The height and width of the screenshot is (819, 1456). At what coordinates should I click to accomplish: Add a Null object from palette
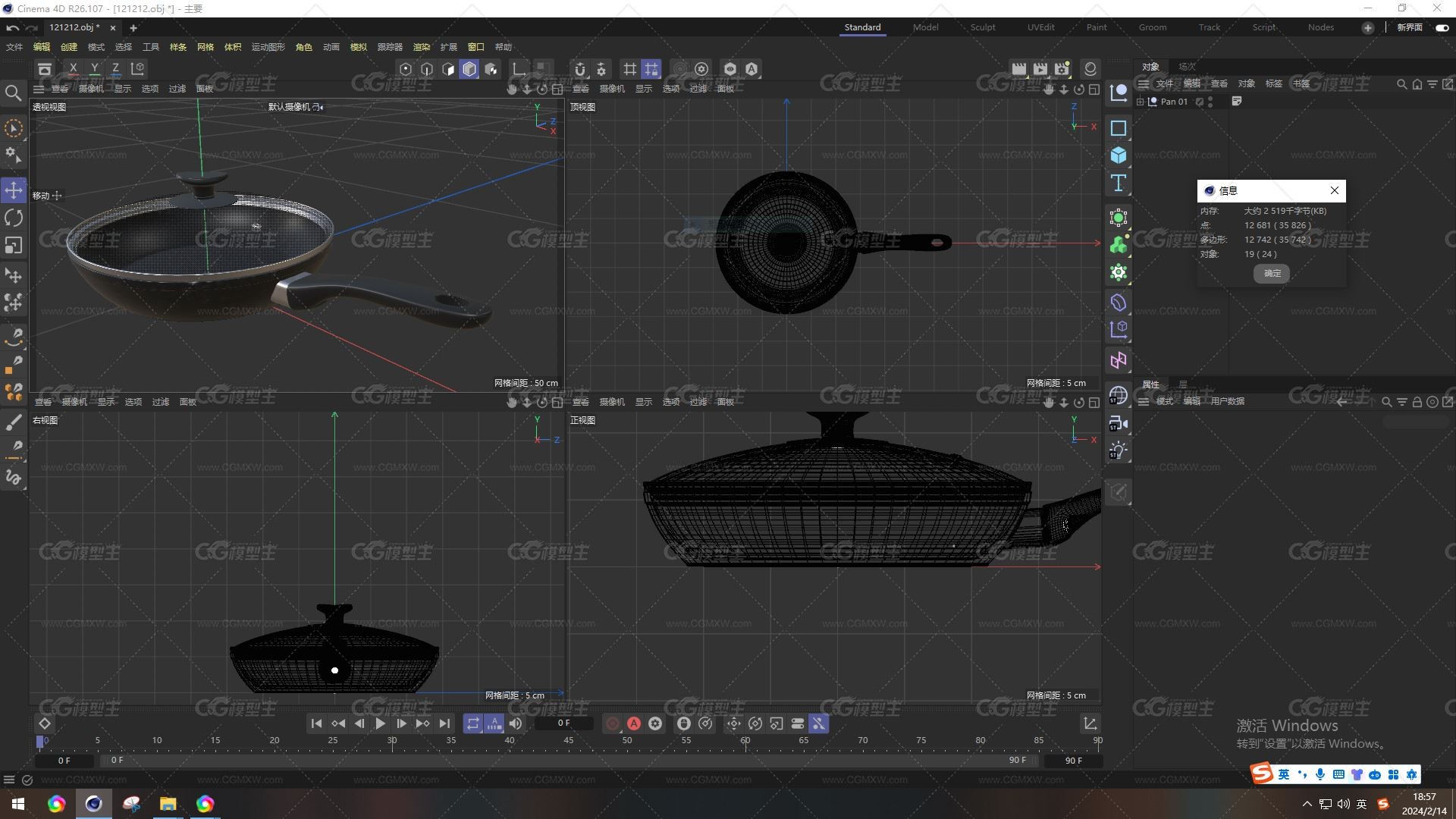(x=1119, y=93)
